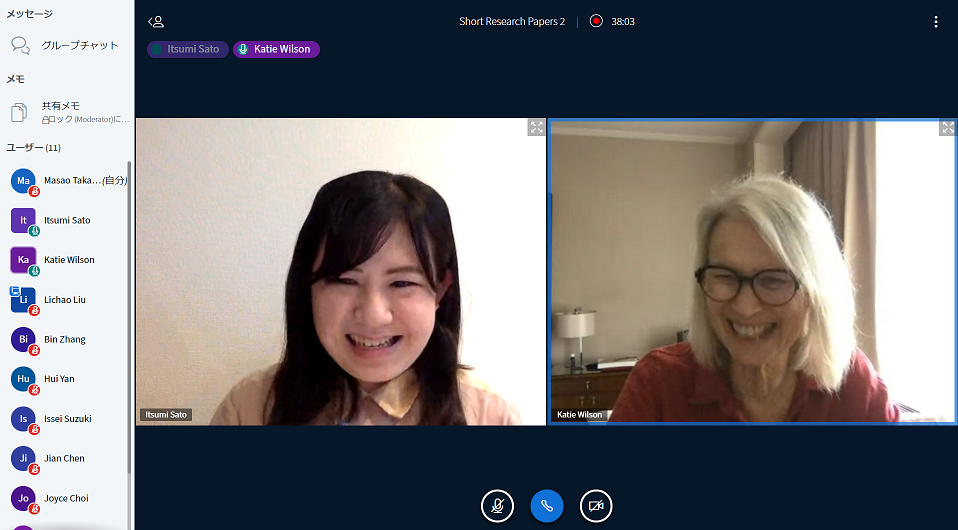Open the three-dot options menu

(935, 21)
